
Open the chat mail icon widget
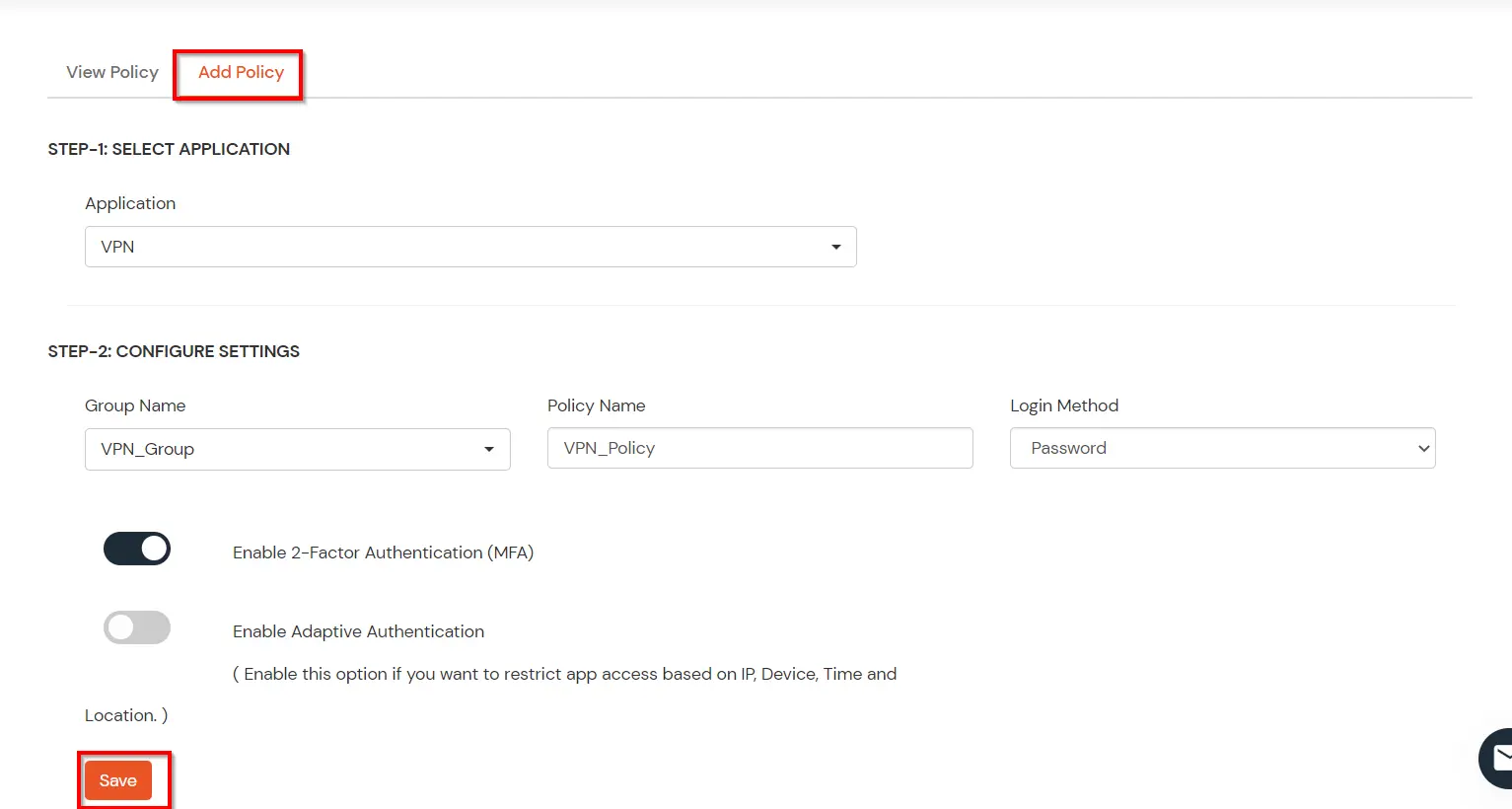coord(1497,758)
